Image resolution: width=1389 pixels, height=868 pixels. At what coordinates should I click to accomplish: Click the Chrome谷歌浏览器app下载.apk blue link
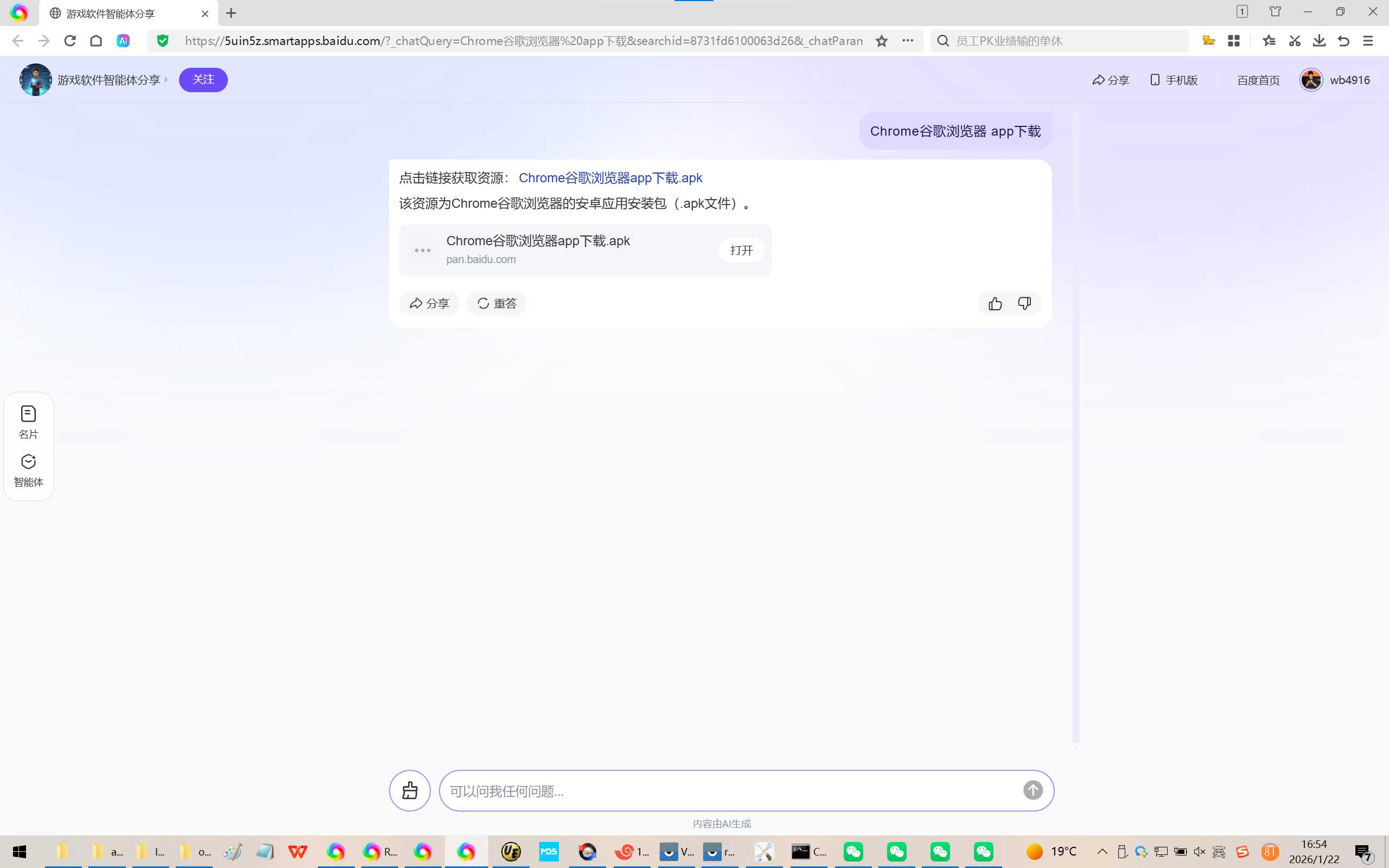click(610, 178)
